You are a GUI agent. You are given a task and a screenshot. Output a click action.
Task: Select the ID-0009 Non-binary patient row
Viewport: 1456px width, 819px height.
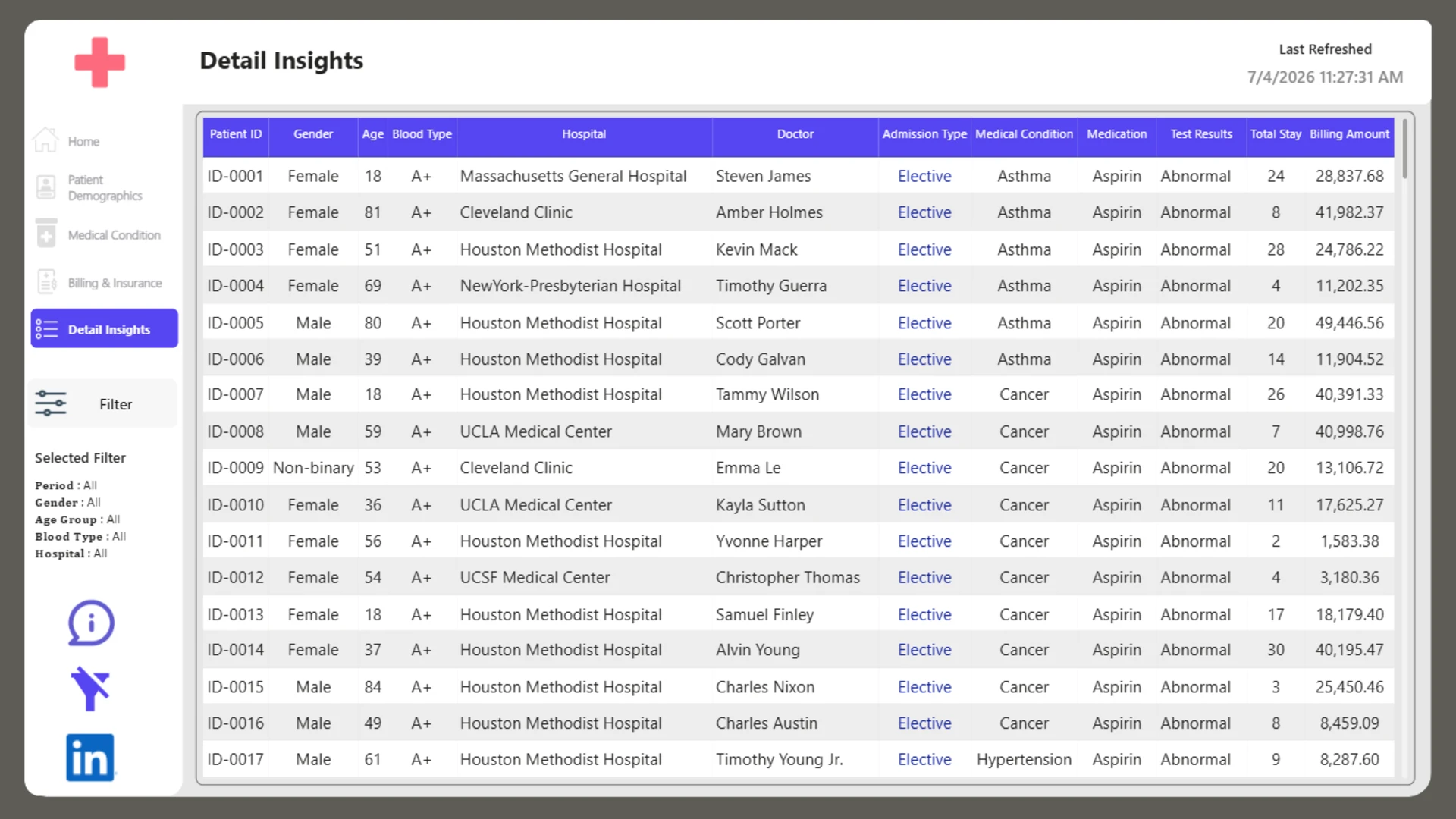(798, 468)
